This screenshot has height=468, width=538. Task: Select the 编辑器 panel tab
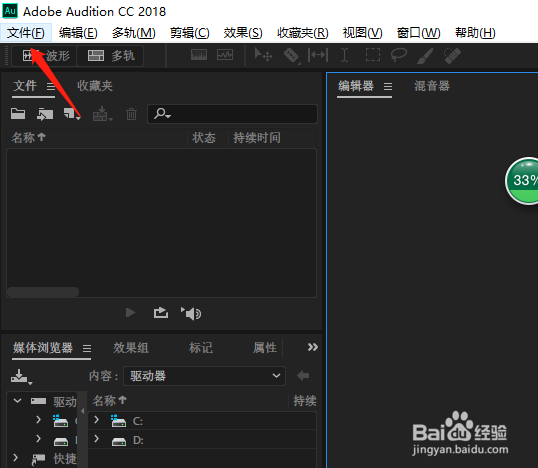tap(356, 86)
